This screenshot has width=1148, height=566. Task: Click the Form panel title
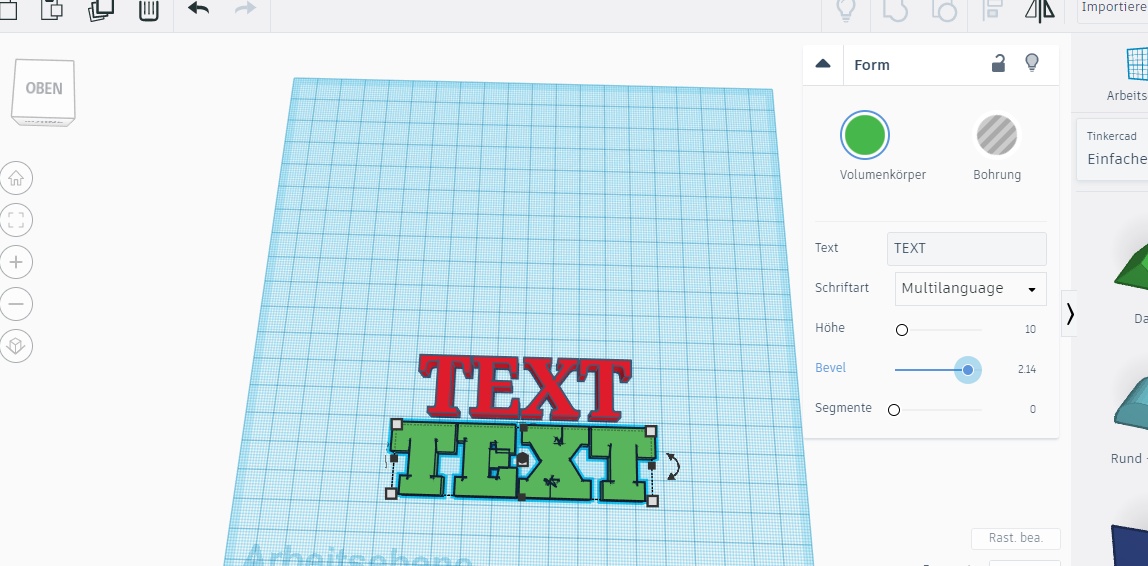coord(872,65)
